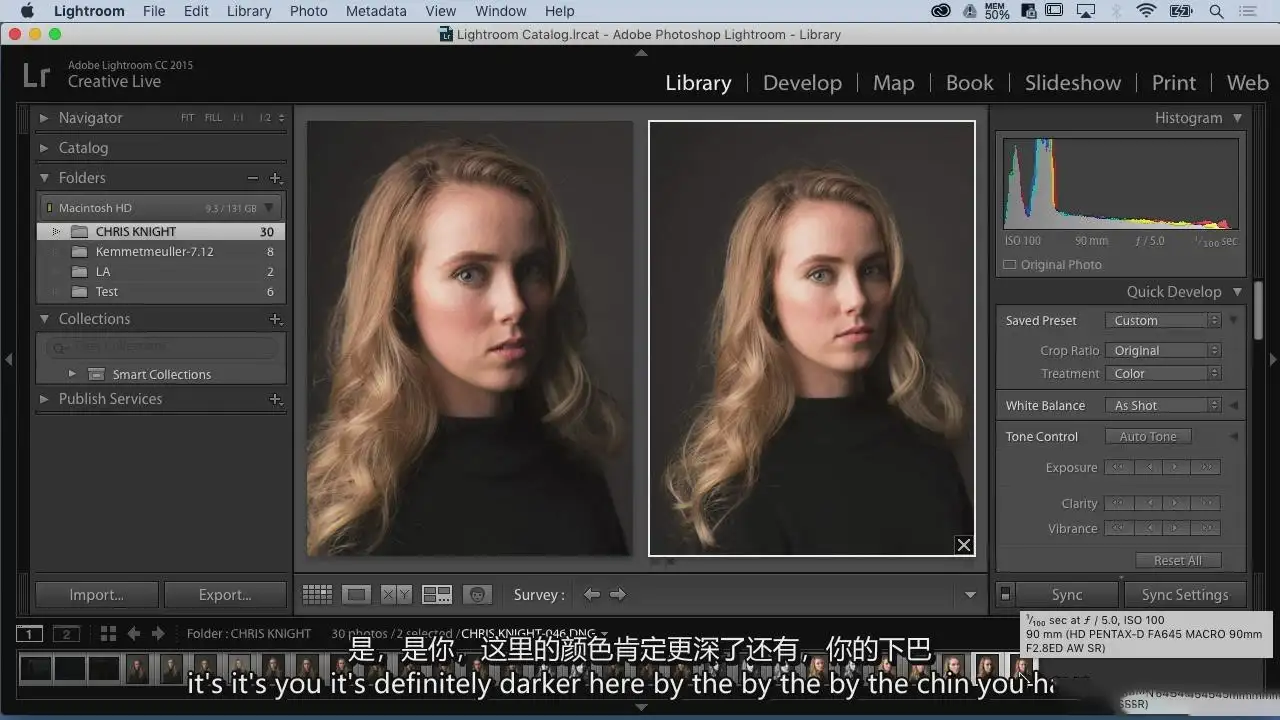Click the Import button

[96, 595]
